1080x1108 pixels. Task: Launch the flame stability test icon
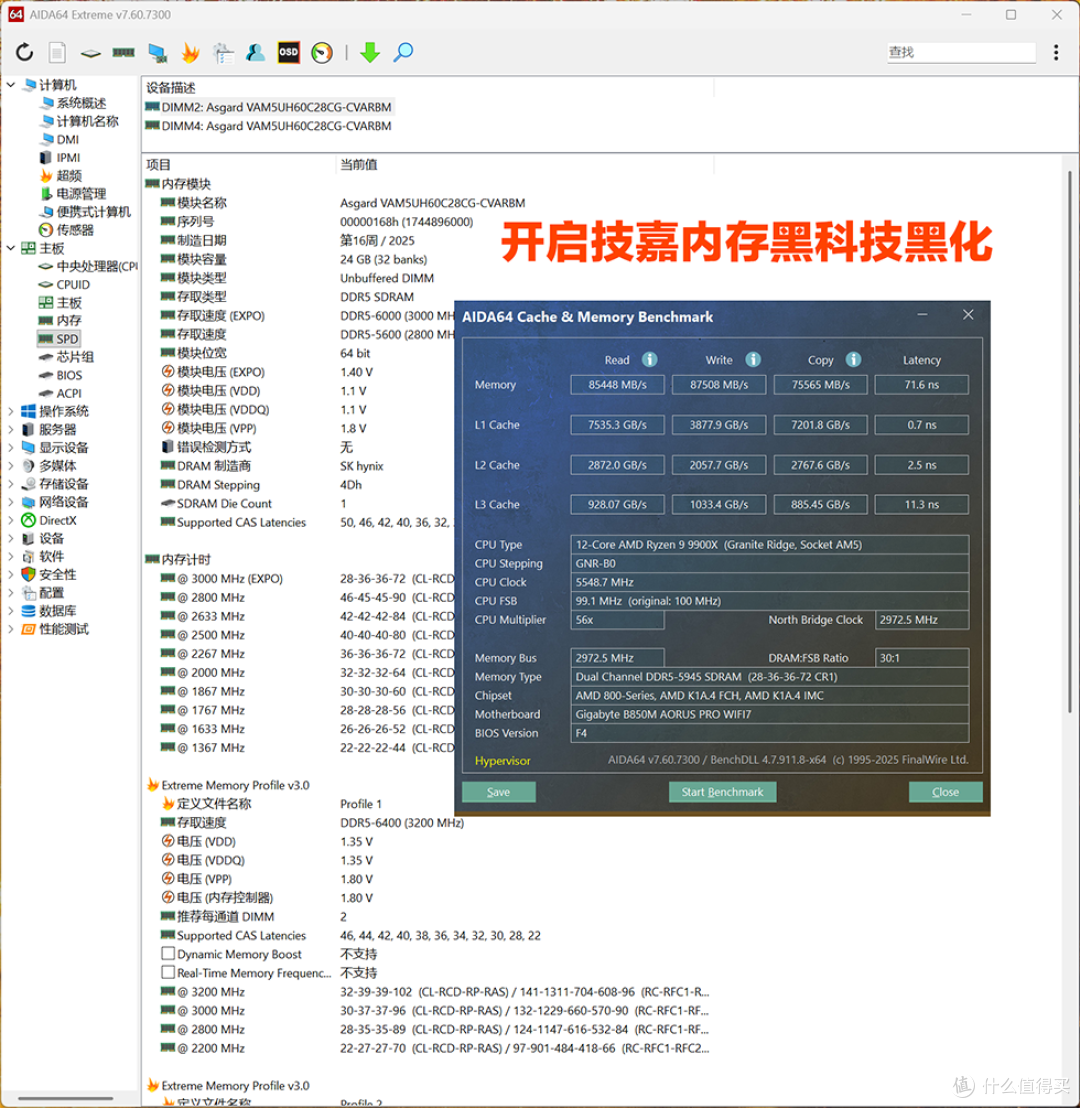(x=190, y=52)
